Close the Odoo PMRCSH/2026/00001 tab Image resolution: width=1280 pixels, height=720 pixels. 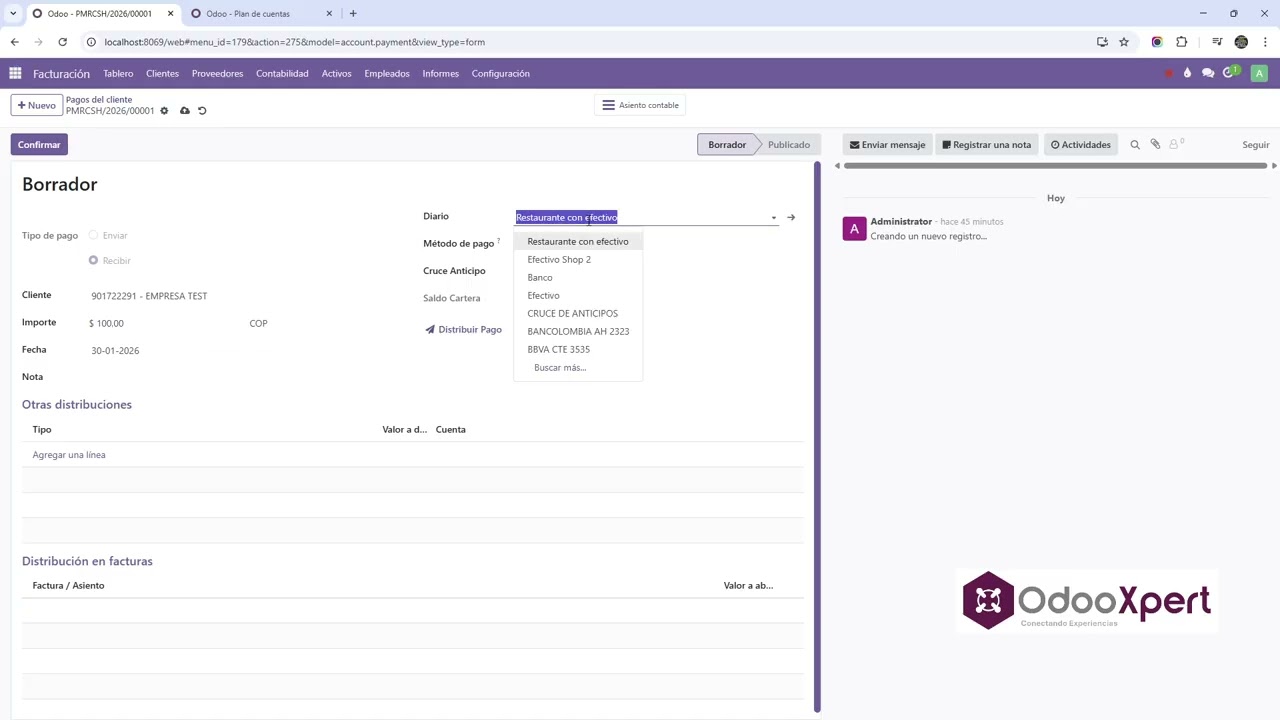170,13
